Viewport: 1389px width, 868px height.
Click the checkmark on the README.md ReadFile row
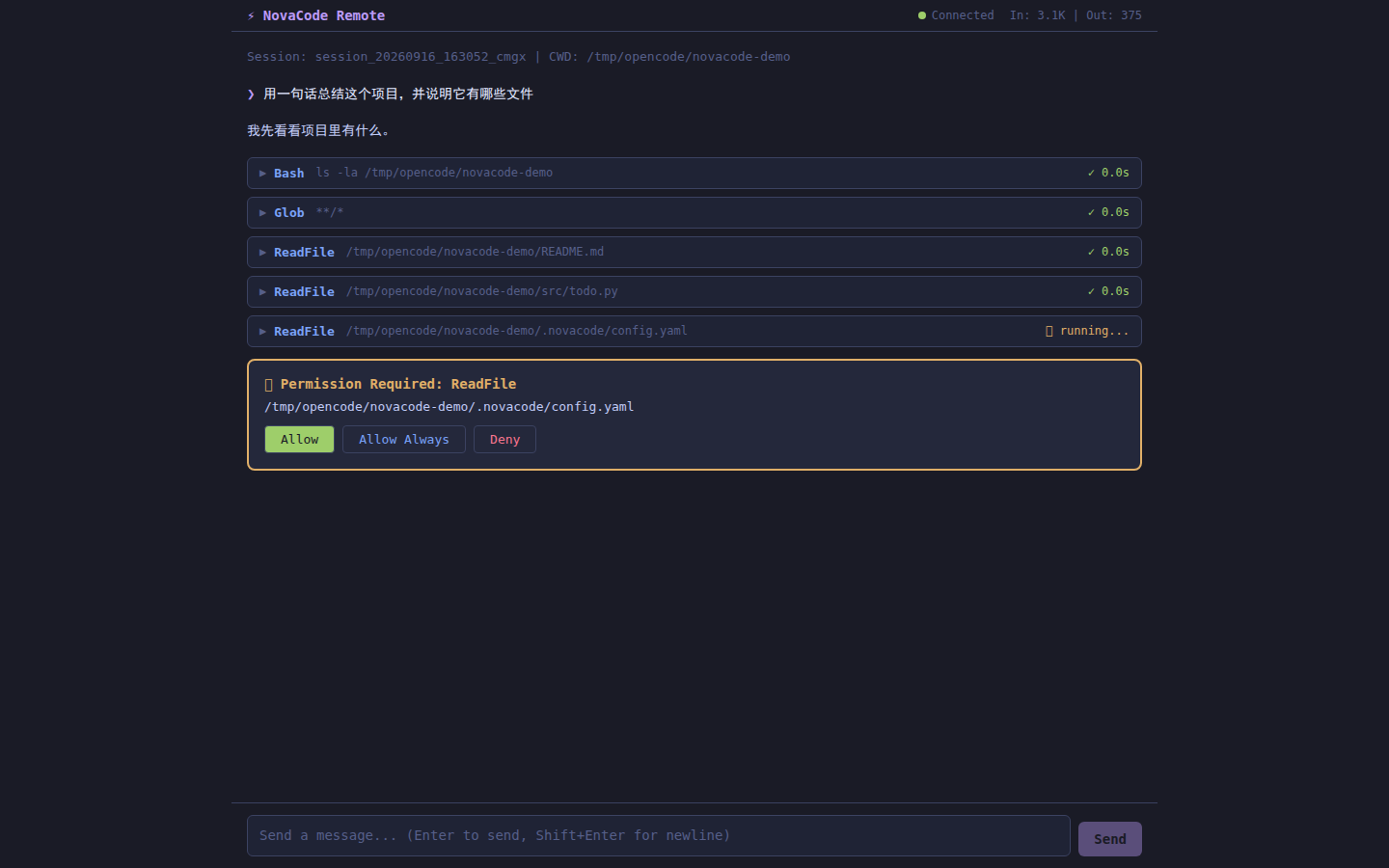coord(1091,252)
